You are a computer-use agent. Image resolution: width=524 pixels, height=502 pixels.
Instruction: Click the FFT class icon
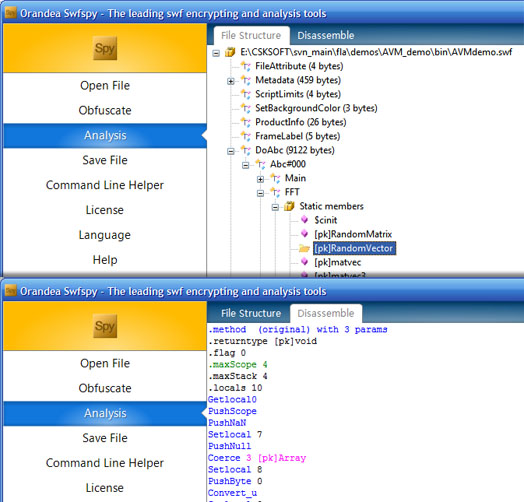coord(275,193)
